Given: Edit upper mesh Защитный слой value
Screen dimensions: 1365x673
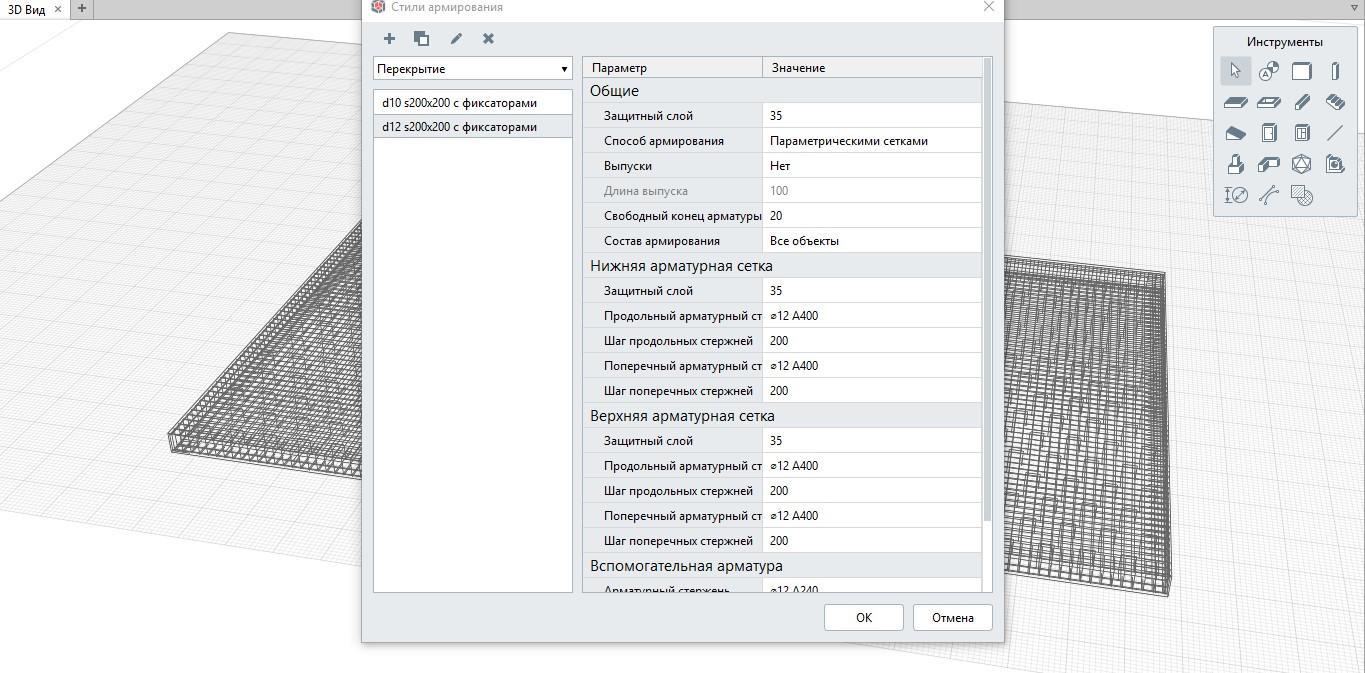Looking at the screenshot, I should pyautogui.click(x=872, y=441).
